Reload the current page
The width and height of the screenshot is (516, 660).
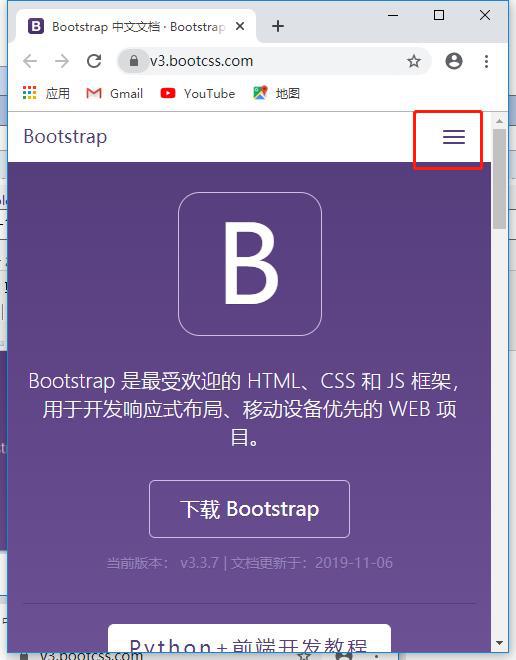(94, 61)
